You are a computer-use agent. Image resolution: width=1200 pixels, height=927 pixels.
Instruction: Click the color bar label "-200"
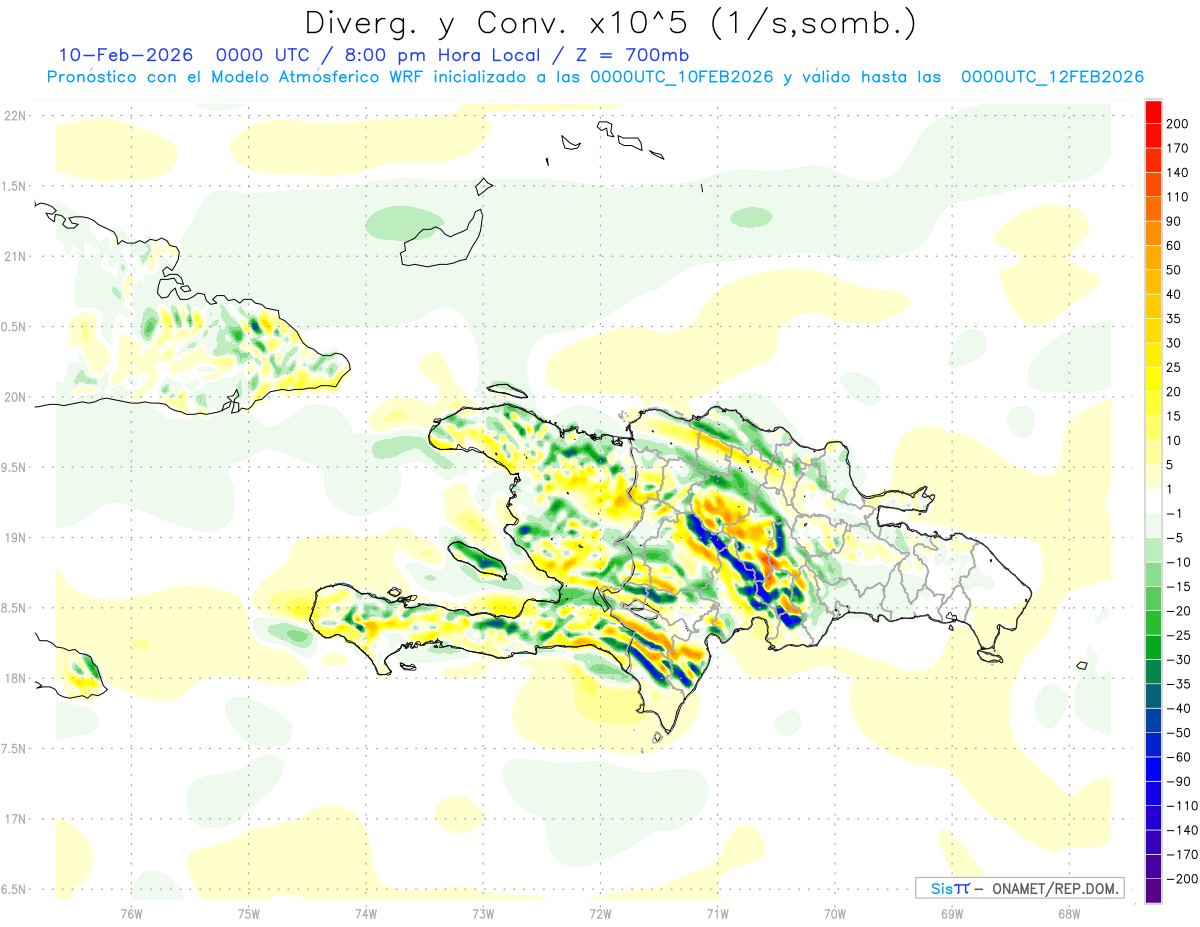pos(1183,879)
